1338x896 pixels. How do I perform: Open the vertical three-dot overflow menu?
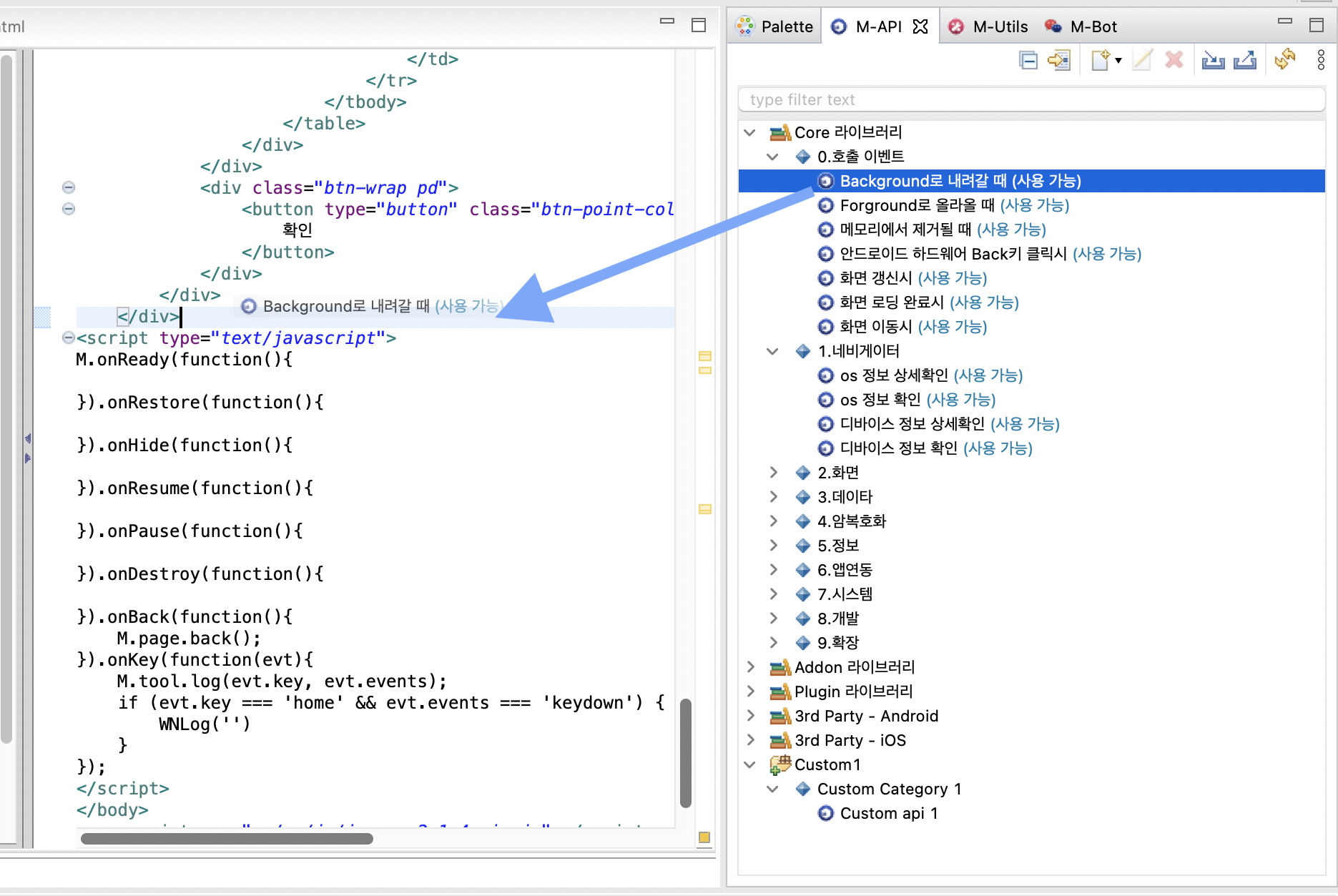tap(1320, 60)
